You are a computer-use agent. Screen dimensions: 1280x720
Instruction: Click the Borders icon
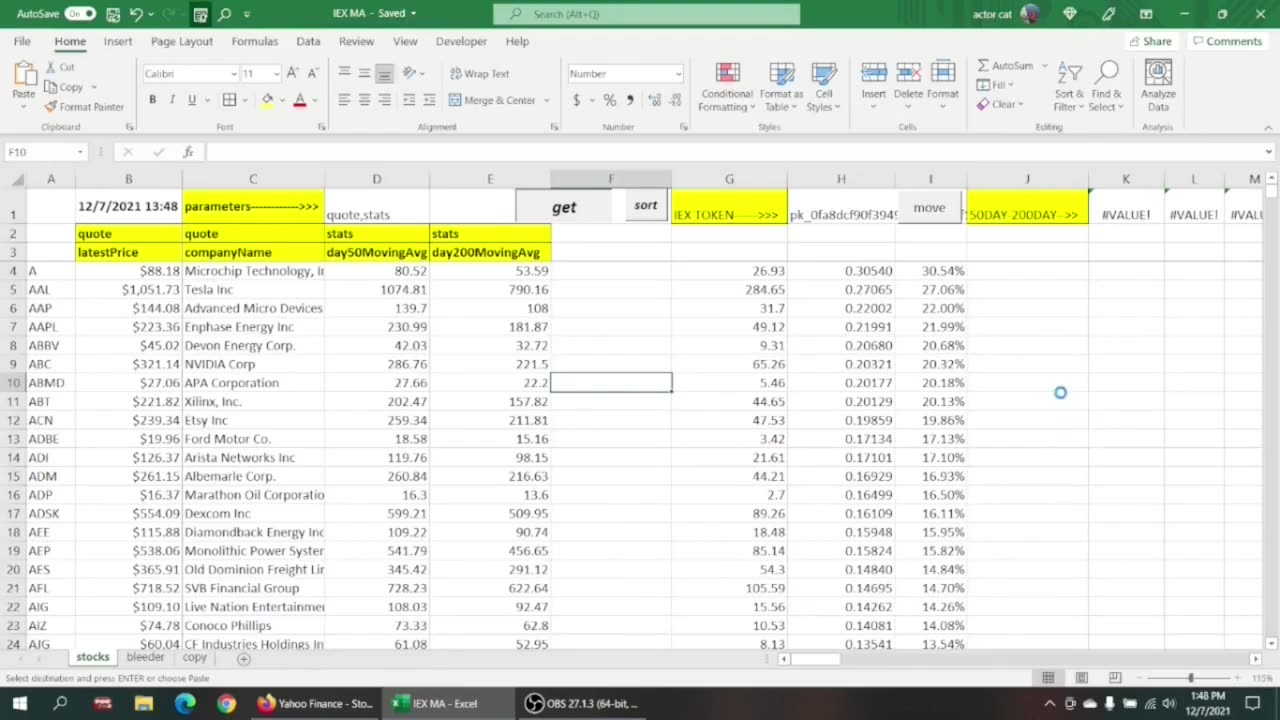click(x=229, y=100)
